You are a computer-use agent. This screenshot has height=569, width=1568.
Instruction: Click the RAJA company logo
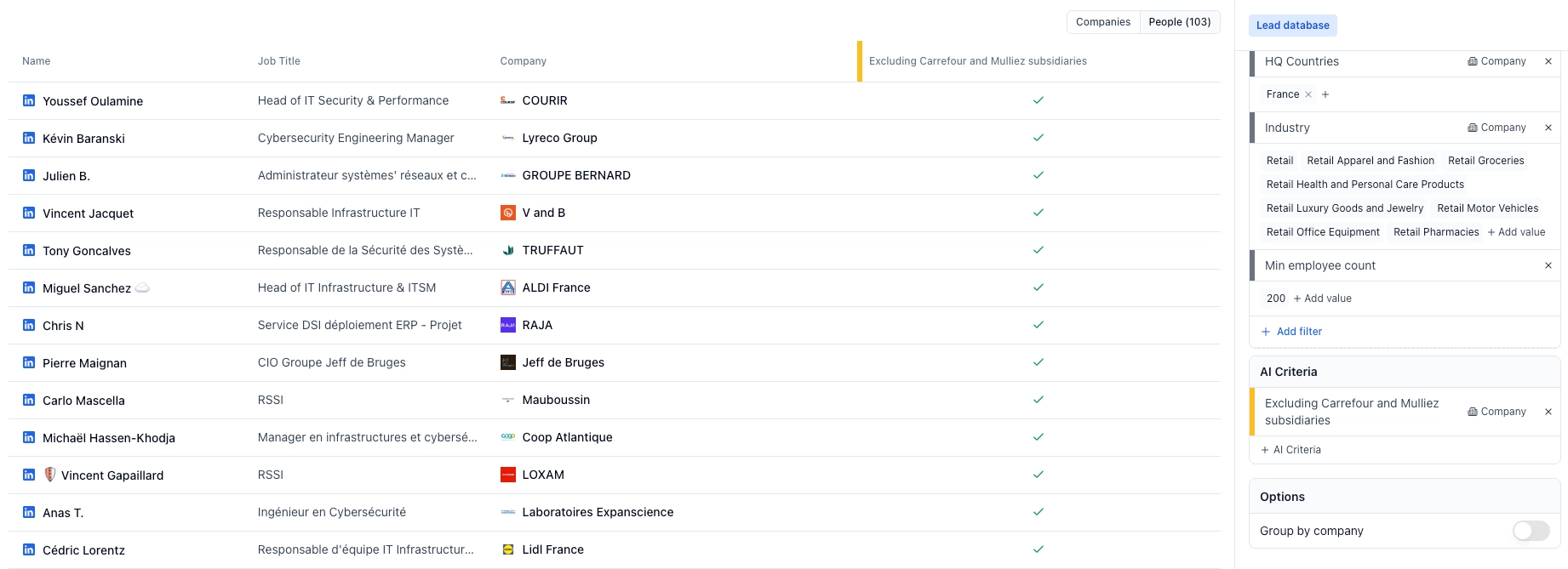pyautogui.click(x=508, y=325)
